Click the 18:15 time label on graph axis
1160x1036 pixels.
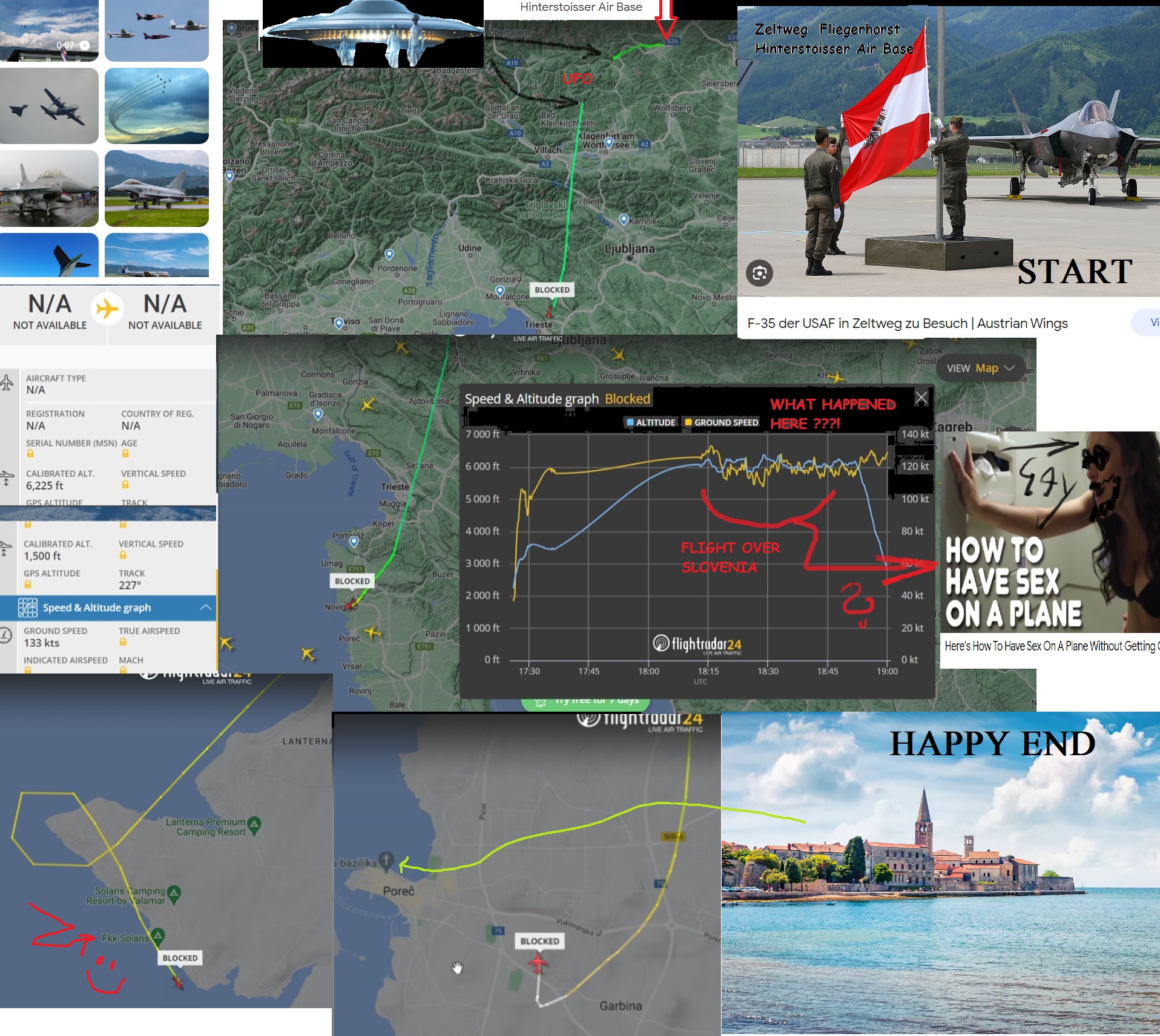(x=708, y=671)
